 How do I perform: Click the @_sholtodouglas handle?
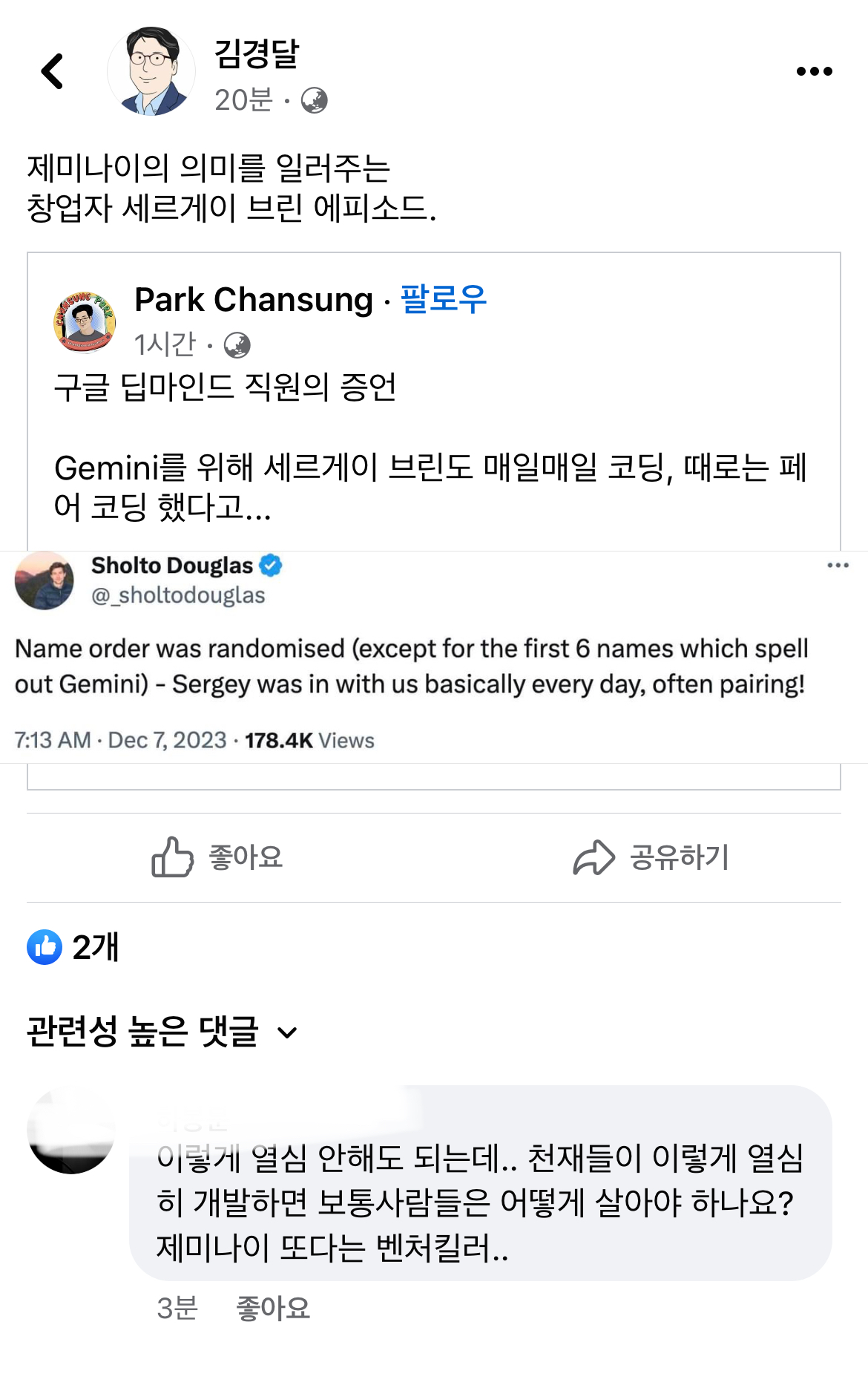pos(178,595)
